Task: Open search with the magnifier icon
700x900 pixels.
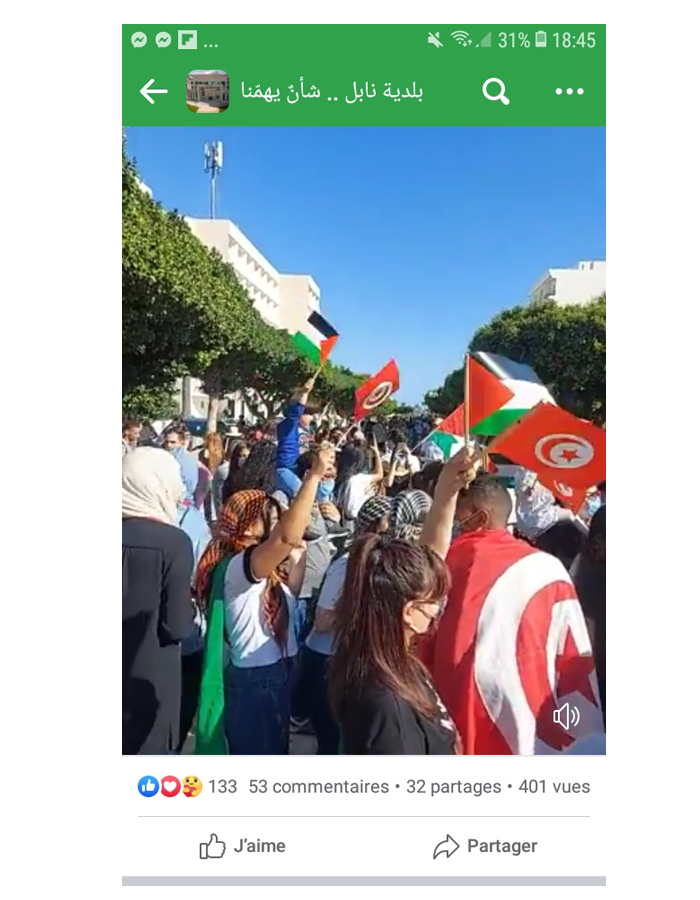Action: [x=496, y=91]
